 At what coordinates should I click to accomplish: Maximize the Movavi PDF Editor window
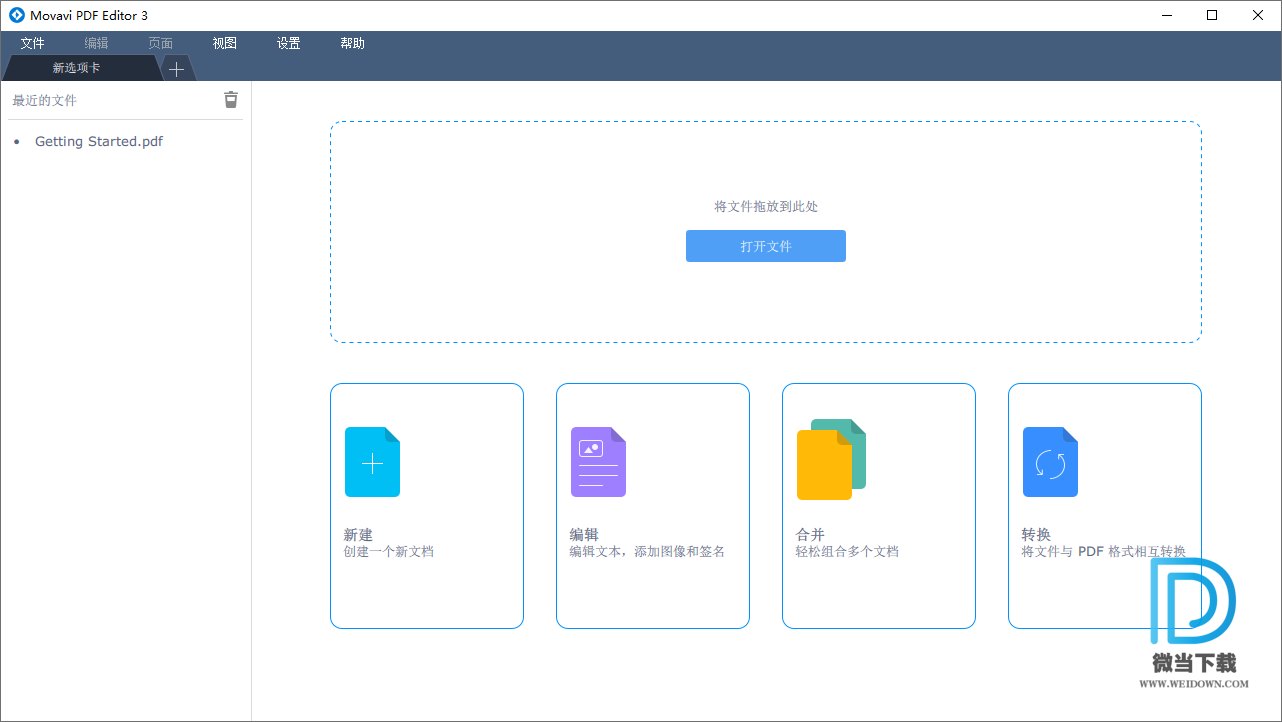(x=1212, y=15)
